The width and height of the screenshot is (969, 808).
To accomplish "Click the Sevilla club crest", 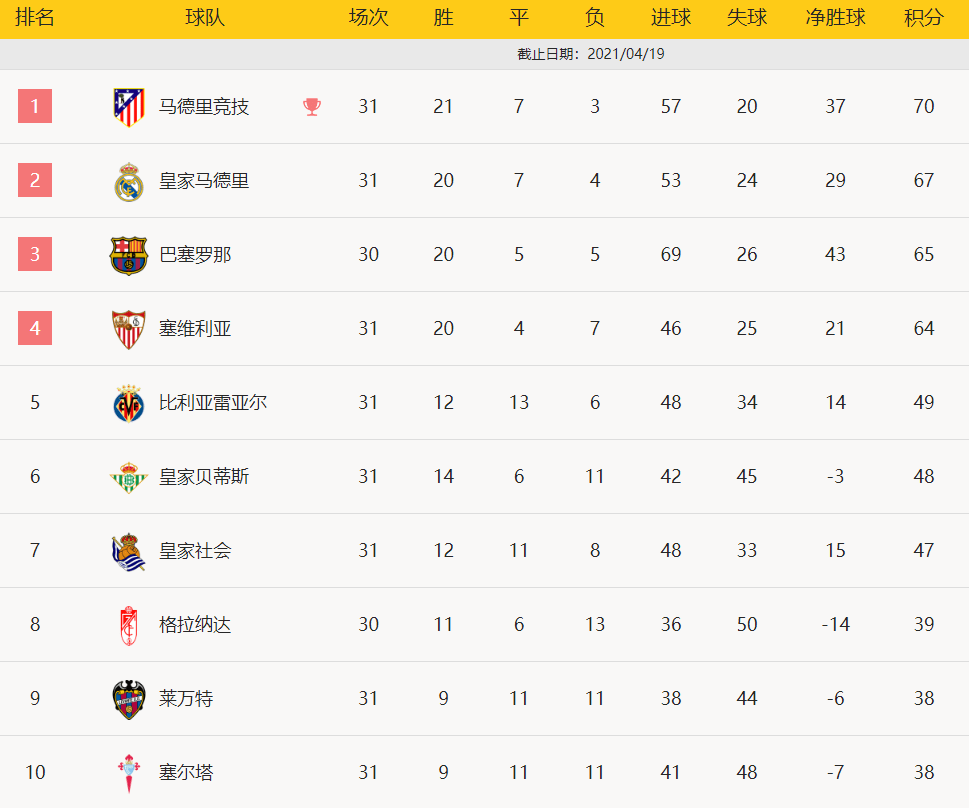I will pyautogui.click(x=128, y=329).
